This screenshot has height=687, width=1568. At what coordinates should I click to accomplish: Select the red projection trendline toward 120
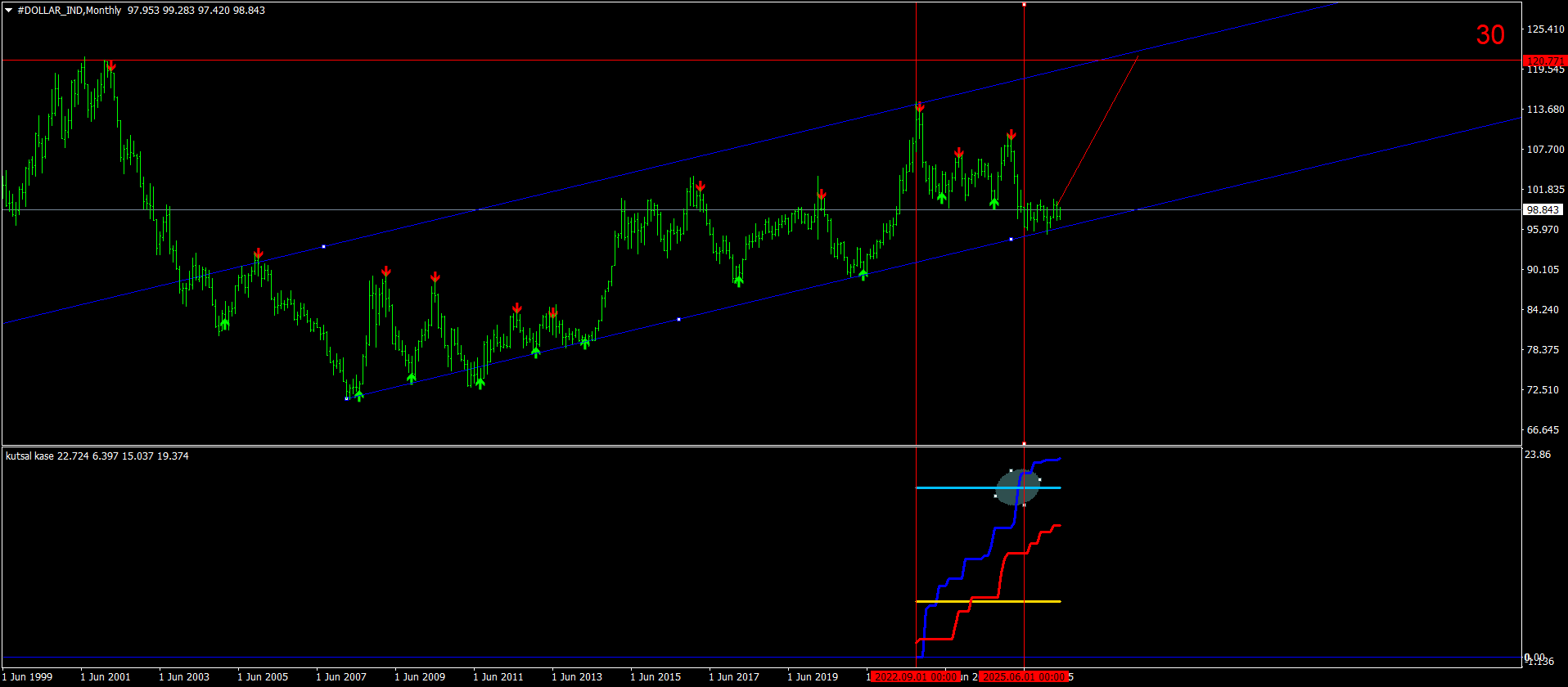[1097, 130]
